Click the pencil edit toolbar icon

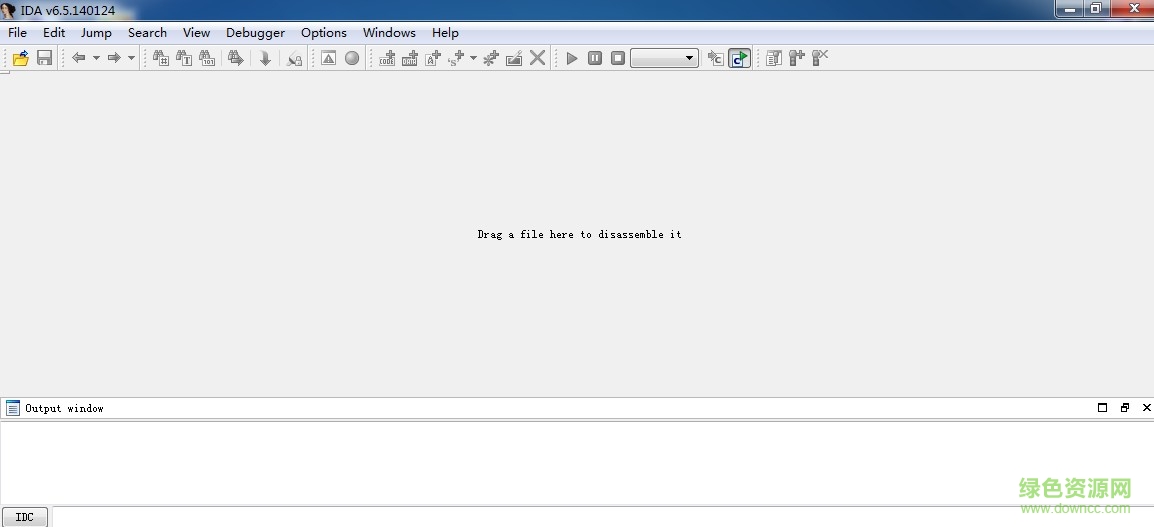(x=514, y=57)
